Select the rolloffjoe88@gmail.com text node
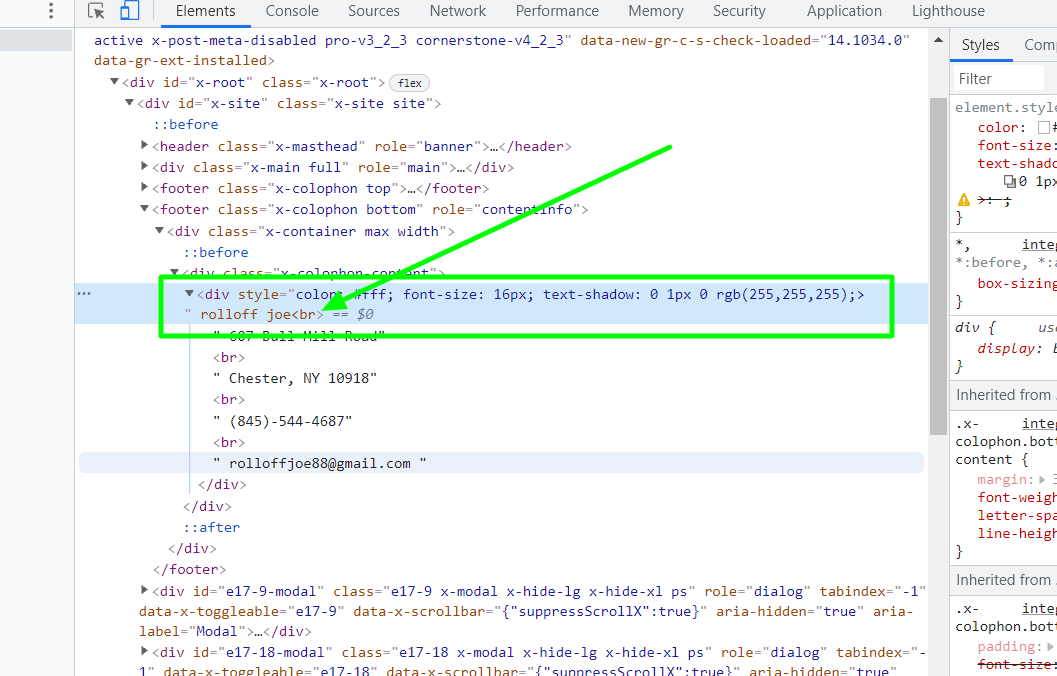The height and width of the screenshot is (676, 1057). (x=320, y=463)
